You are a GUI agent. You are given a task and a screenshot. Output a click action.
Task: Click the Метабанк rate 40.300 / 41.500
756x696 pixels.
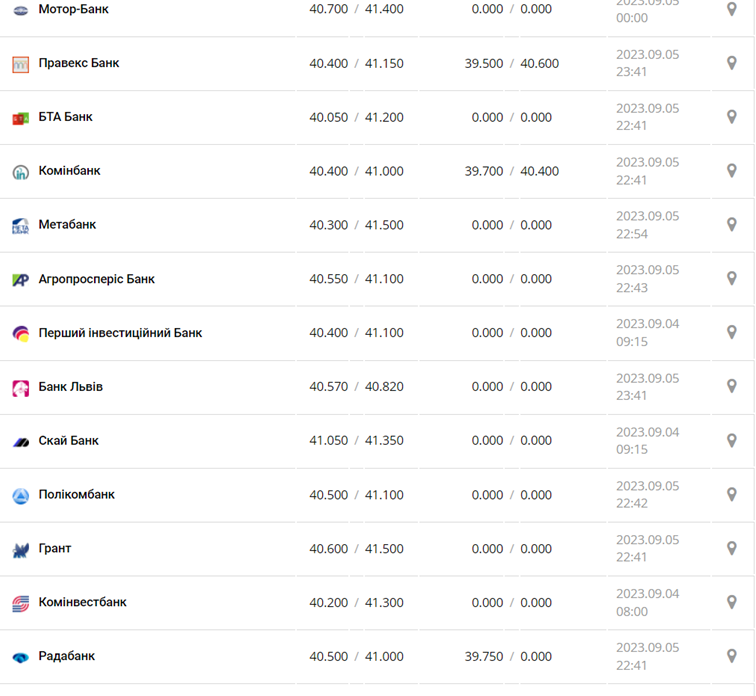point(356,225)
